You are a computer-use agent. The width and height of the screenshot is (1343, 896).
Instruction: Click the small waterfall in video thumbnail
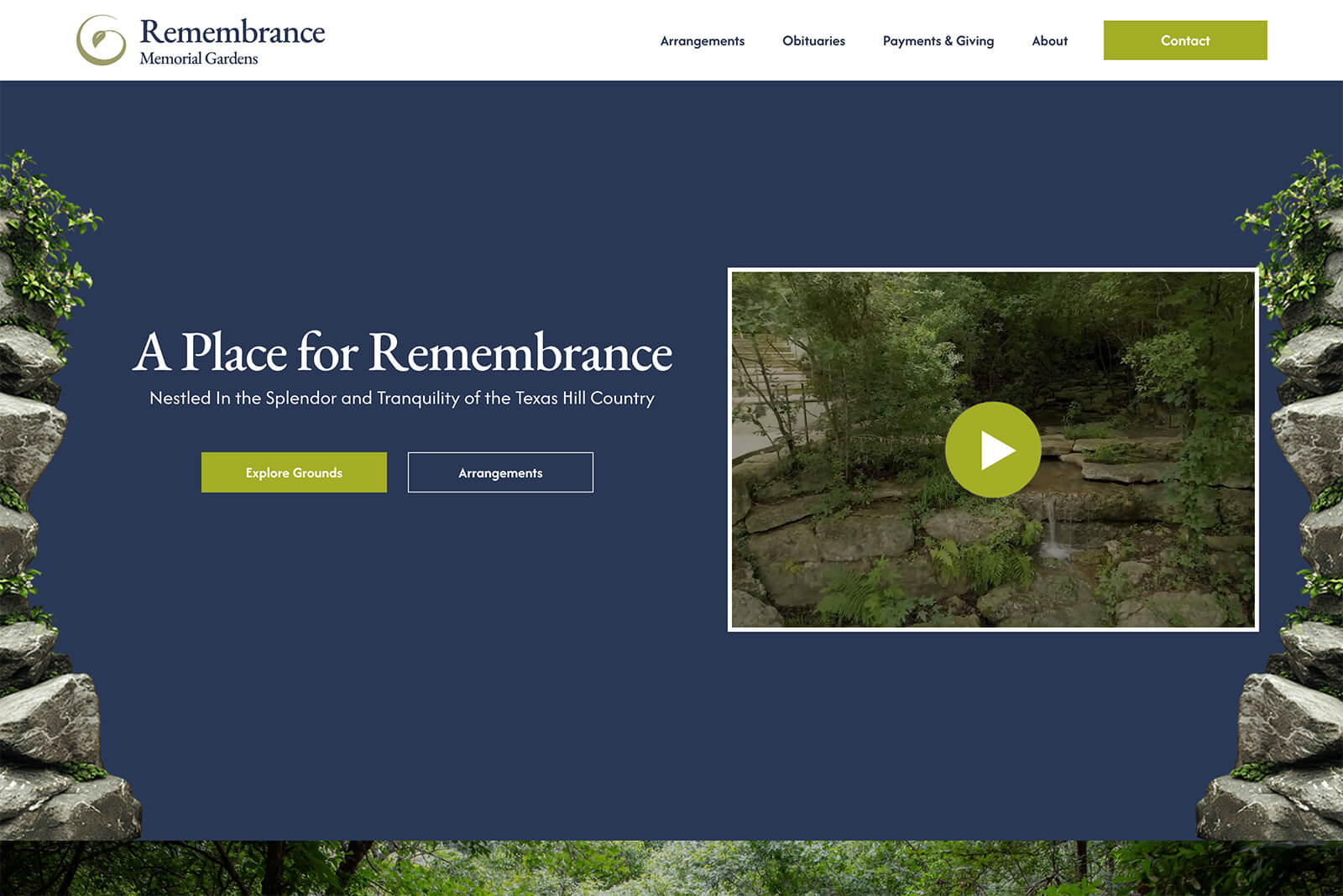coord(1051,529)
